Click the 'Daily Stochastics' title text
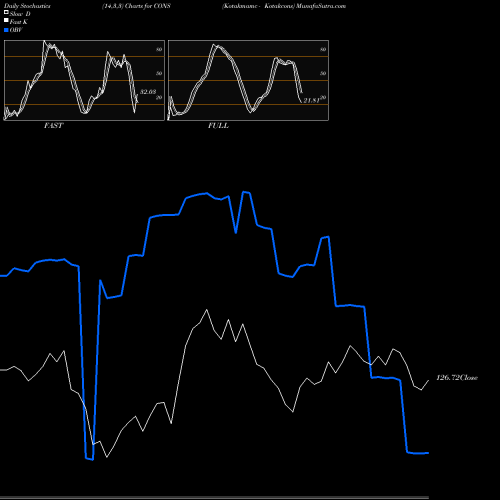This screenshot has height=500, width=500. coord(27,6)
